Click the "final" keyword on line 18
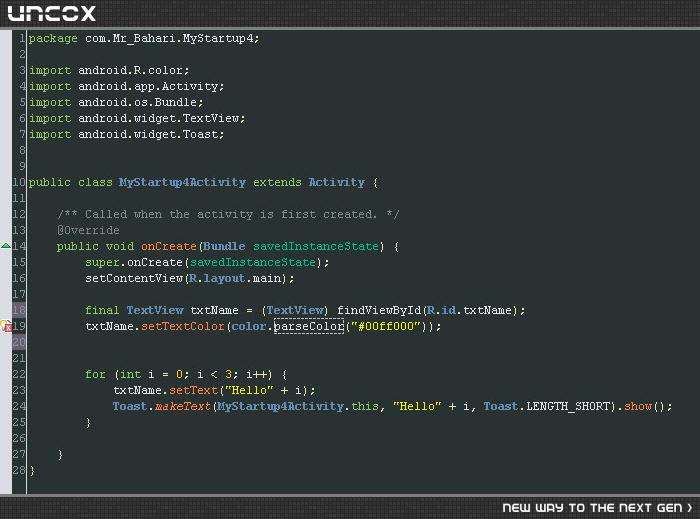 click(x=102, y=310)
